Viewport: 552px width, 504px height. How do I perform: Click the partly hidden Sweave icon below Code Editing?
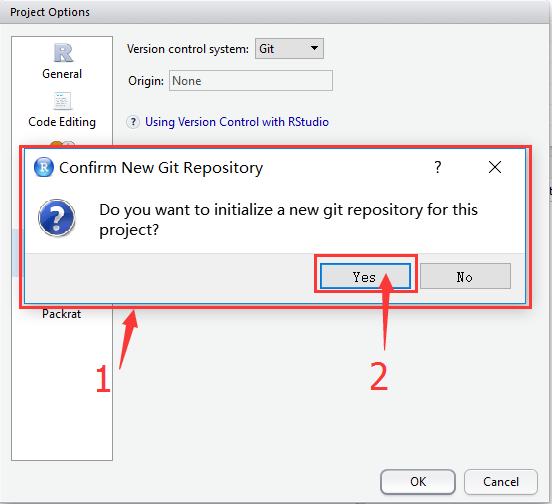pos(62,143)
